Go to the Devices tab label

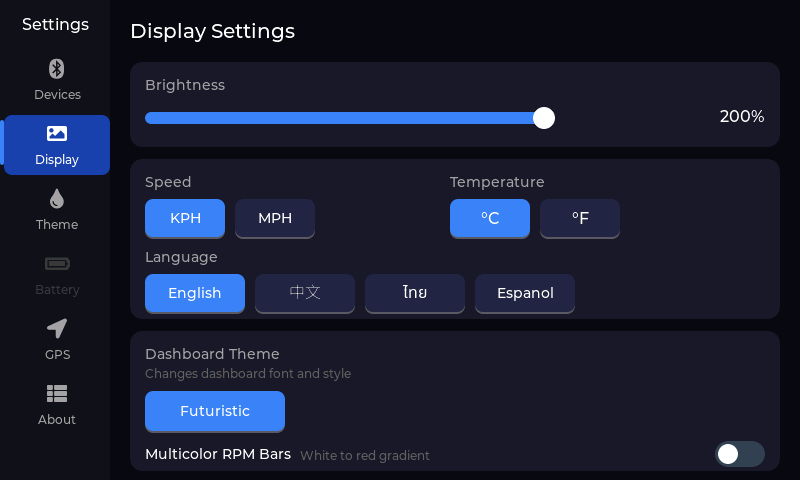[x=57, y=95]
